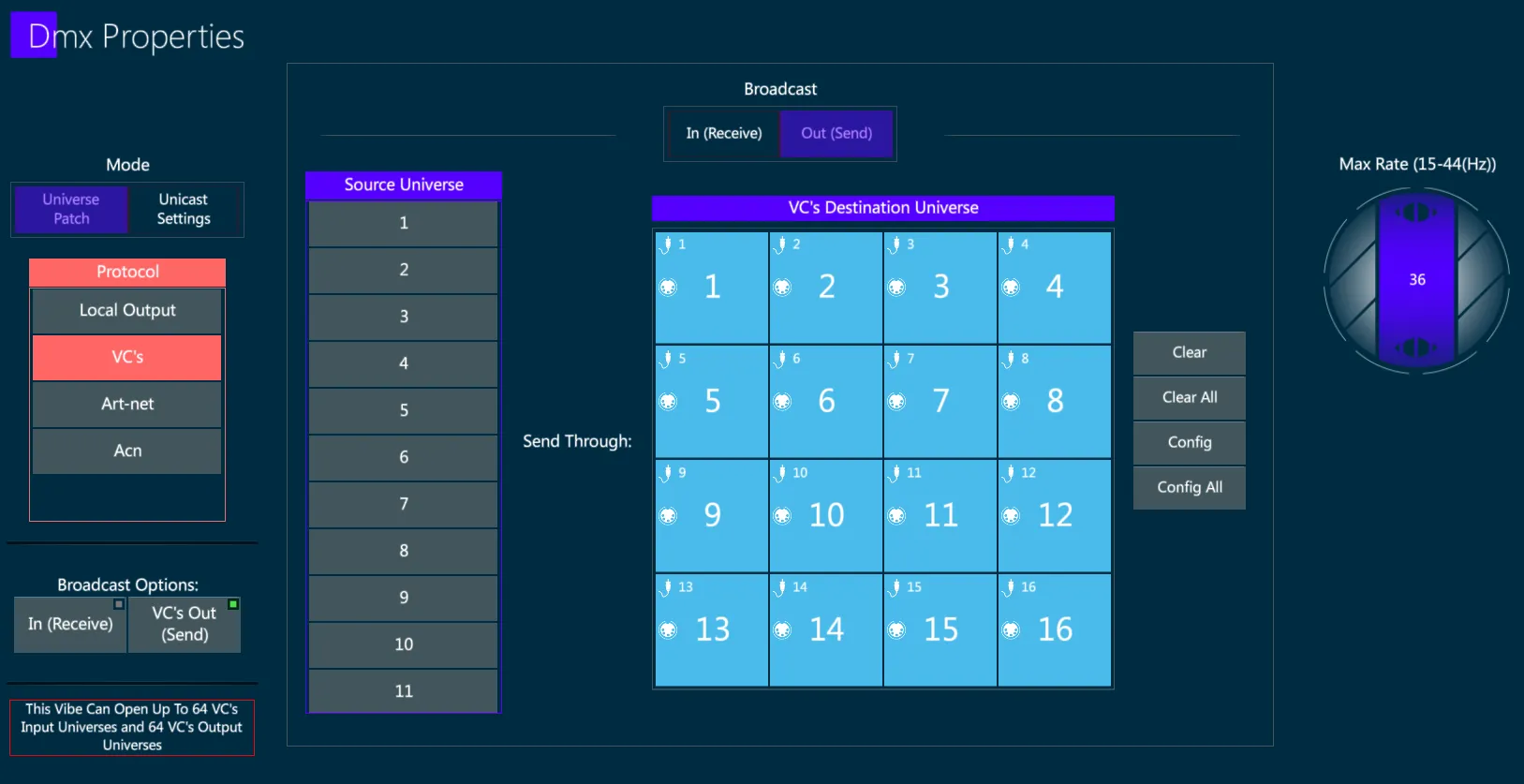Toggle VC's Out (Send) broadcast option

click(x=185, y=624)
